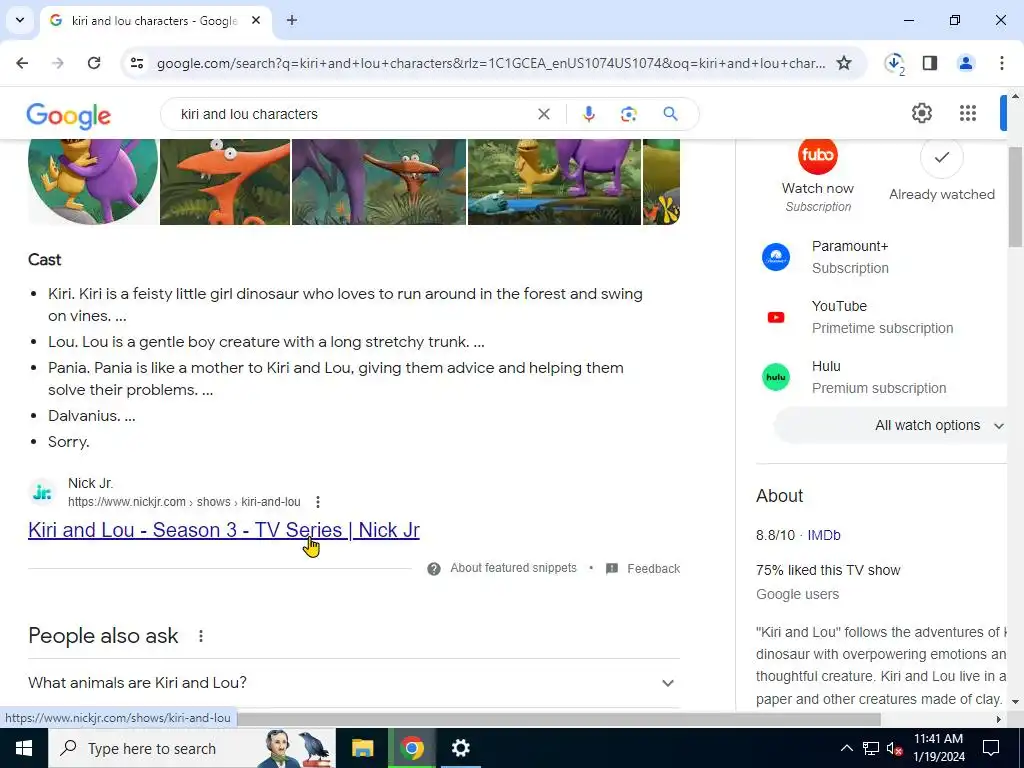The image size is (1024, 768).
Task: Click the Google logo
Action: (x=69, y=116)
